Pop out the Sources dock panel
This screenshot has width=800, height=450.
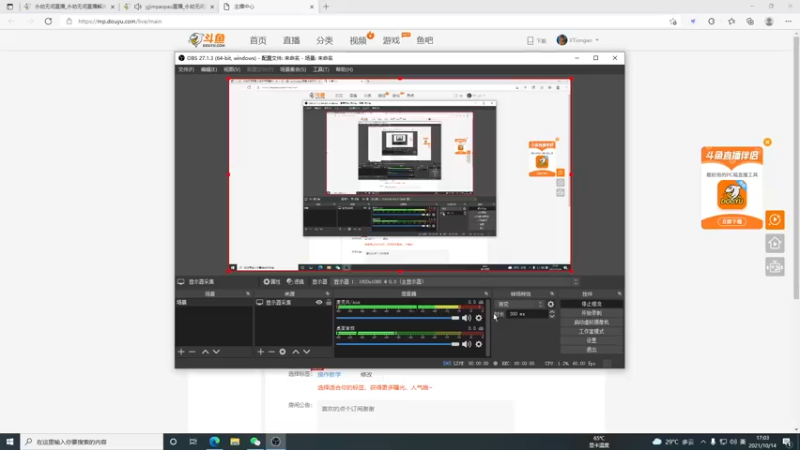(x=328, y=294)
